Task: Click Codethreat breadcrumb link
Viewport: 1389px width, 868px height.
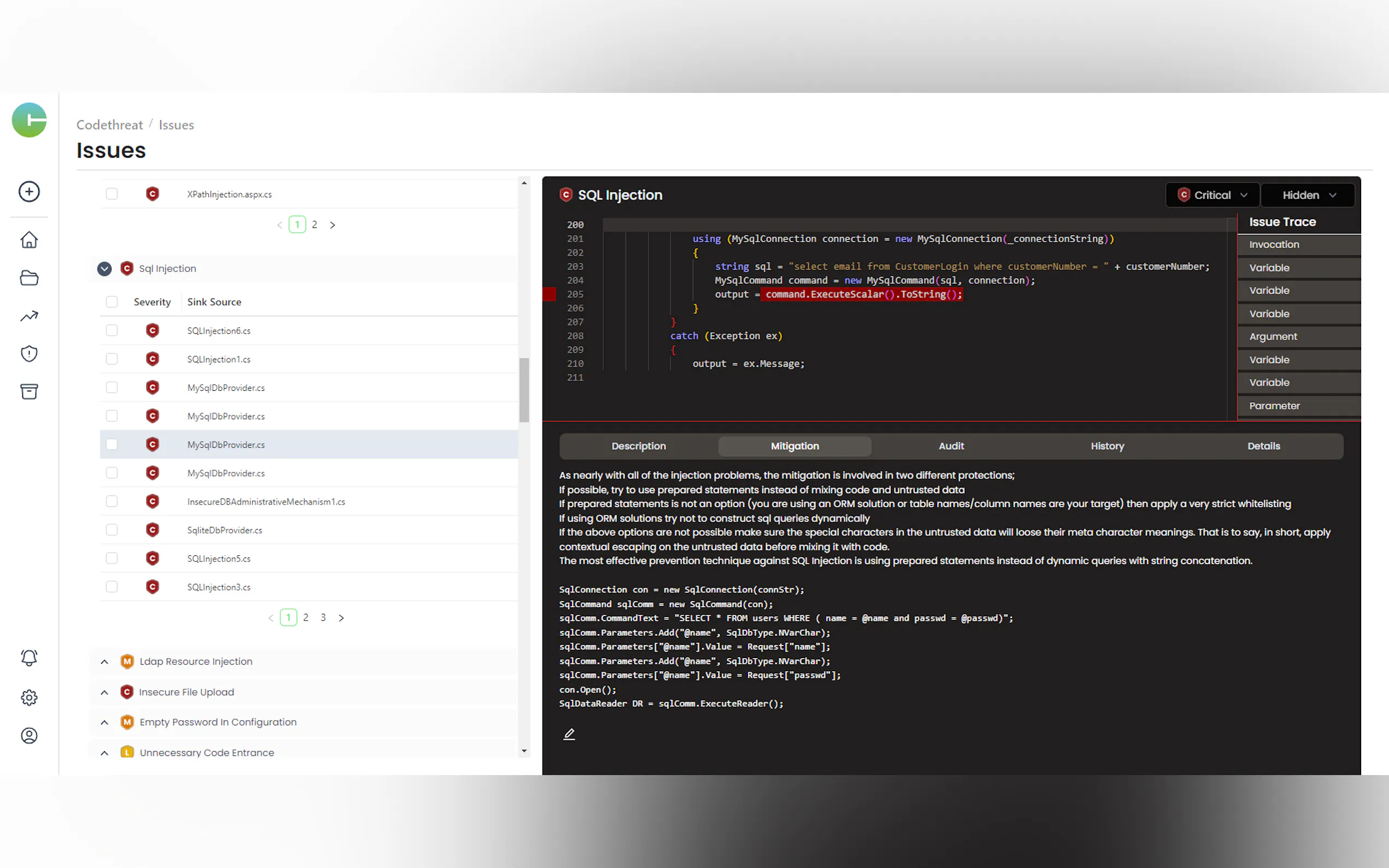Action: pos(110,125)
